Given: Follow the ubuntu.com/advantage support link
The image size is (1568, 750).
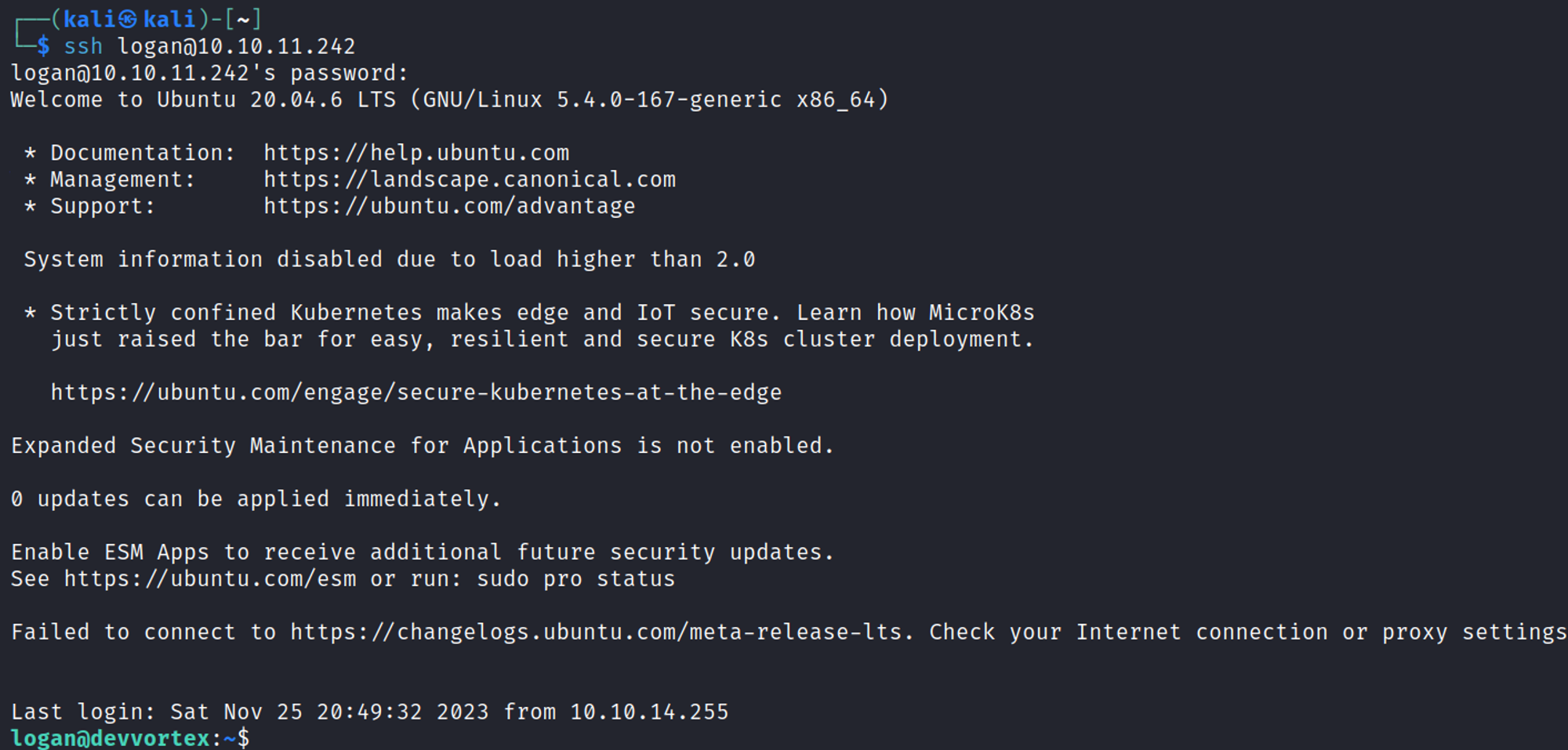Looking at the screenshot, I should tap(449, 206).
